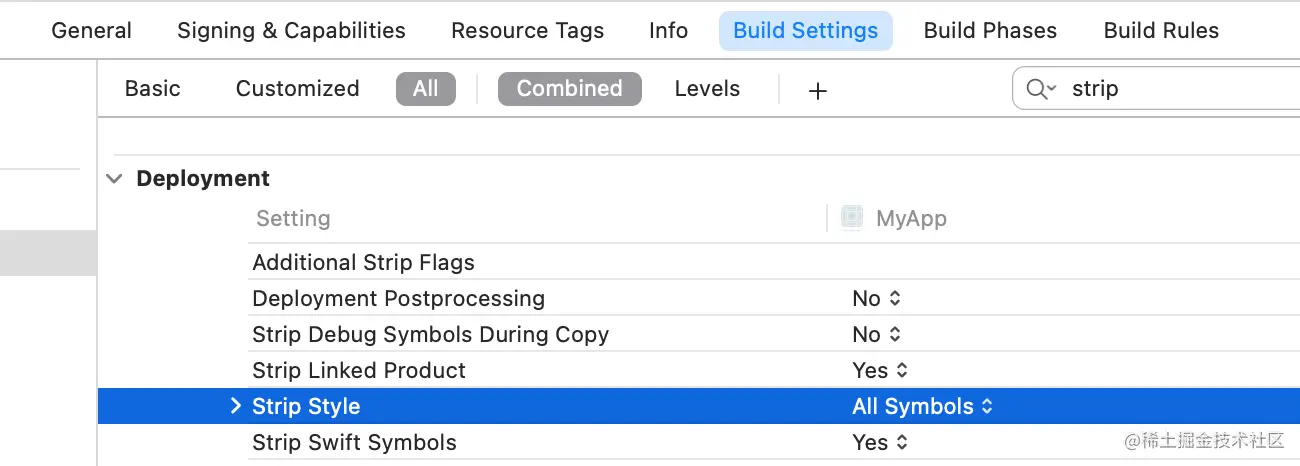1300x466 pixels.
Task: Select the Additional Strip Flags row
Action: 364,262
